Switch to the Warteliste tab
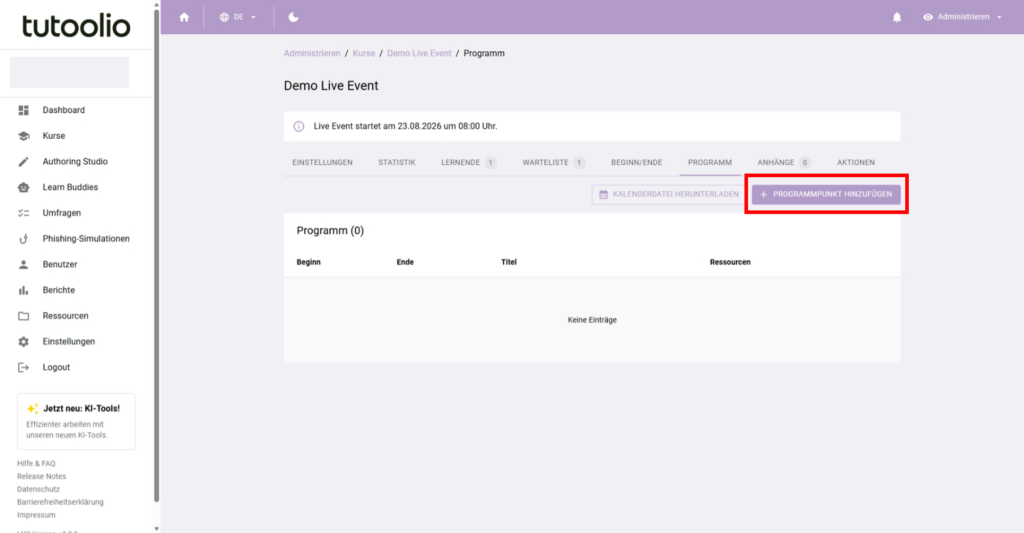 [x=553, y=163]
